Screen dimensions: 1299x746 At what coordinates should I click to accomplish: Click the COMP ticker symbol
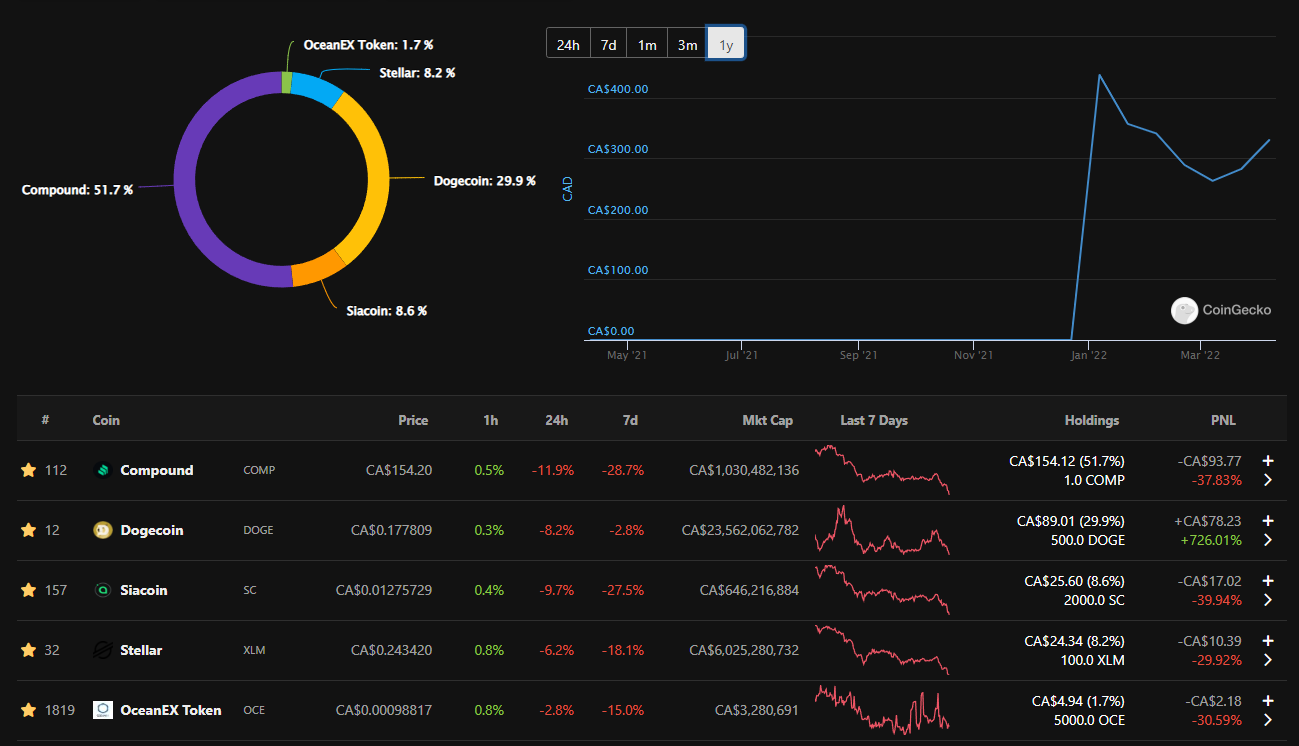(x=259, y=470)
